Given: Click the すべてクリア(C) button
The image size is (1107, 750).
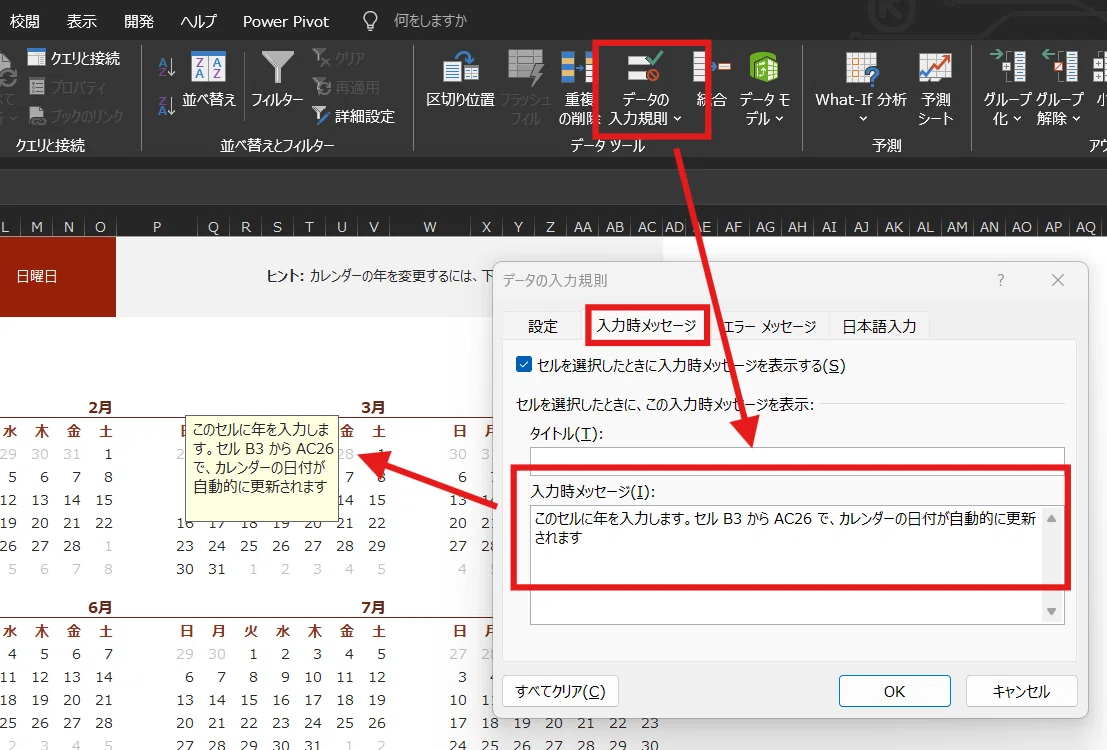Looking at the screenshot, I should [x=561, y=691].
